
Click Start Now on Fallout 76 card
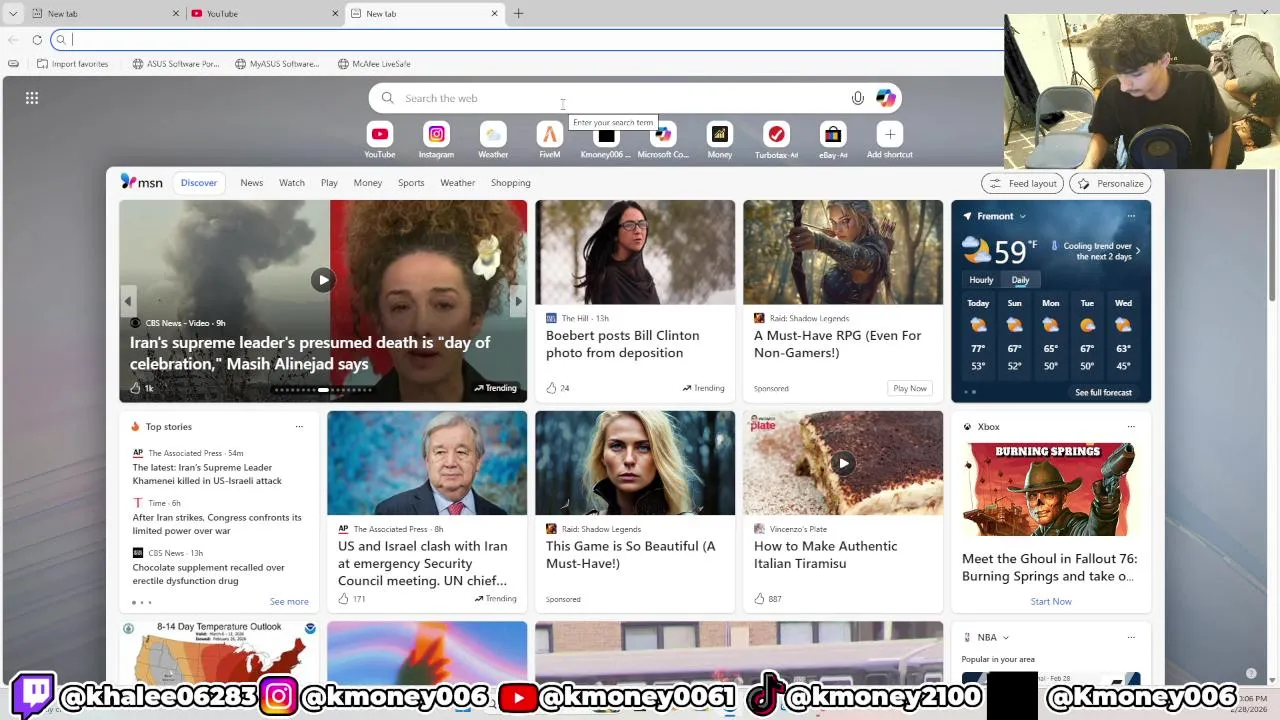[1051, 601]
